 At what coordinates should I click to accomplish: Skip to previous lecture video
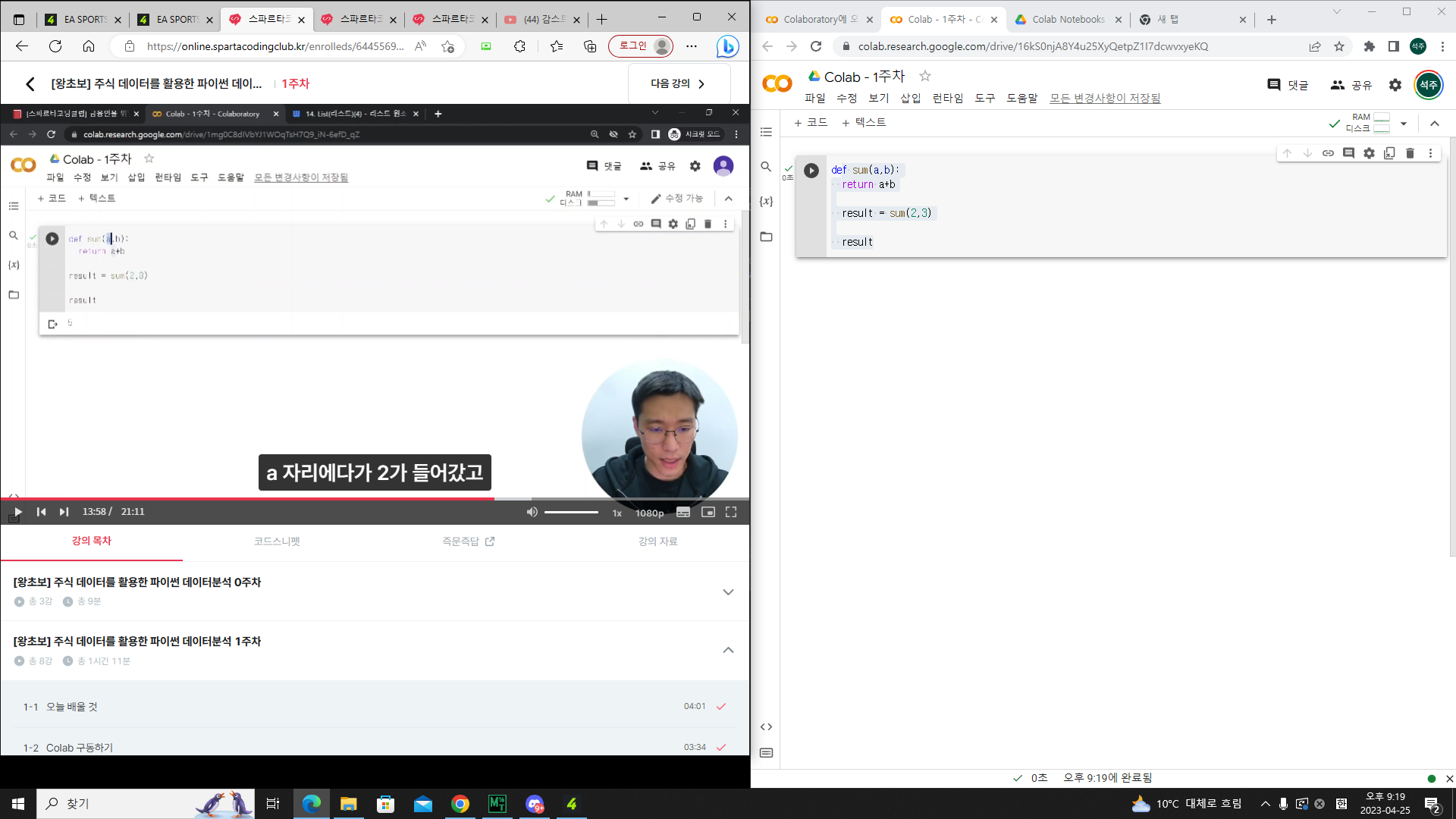tap(41, 512)
